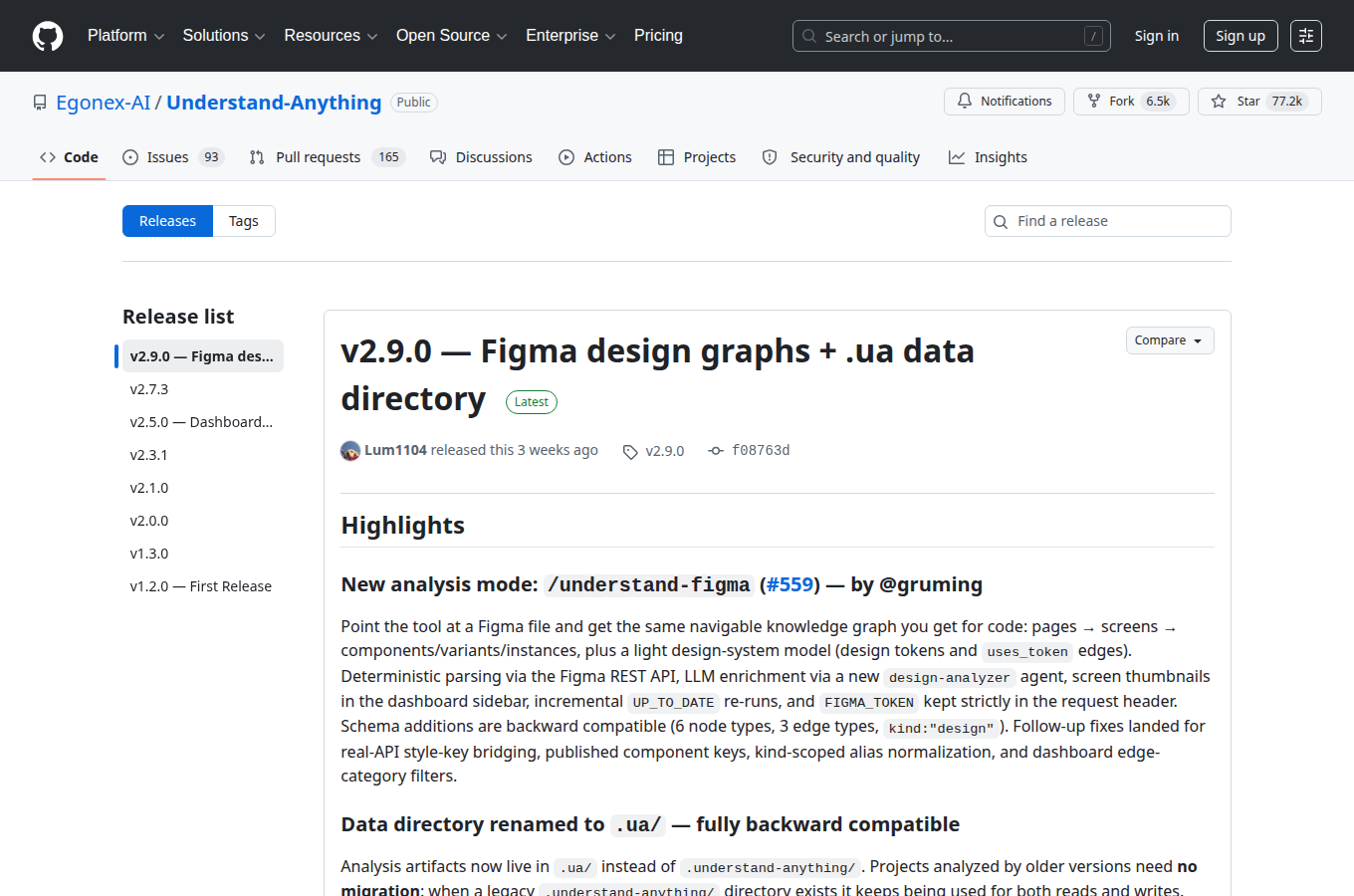Click the fork count 6.5k
1354x896 pixels.
[x=1158, y=102]
